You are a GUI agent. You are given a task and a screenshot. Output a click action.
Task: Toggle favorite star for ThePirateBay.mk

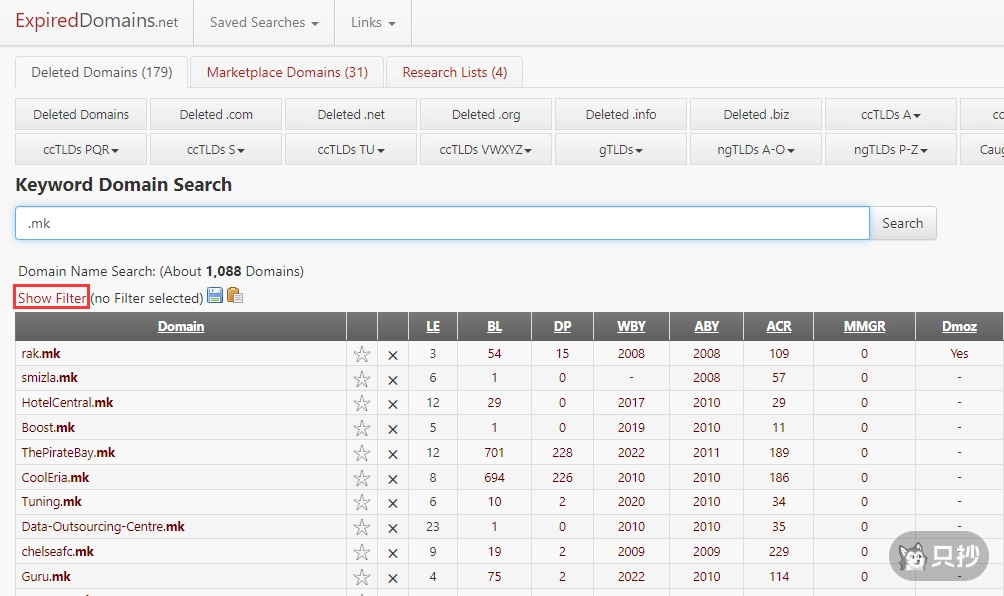click(362, 453)
